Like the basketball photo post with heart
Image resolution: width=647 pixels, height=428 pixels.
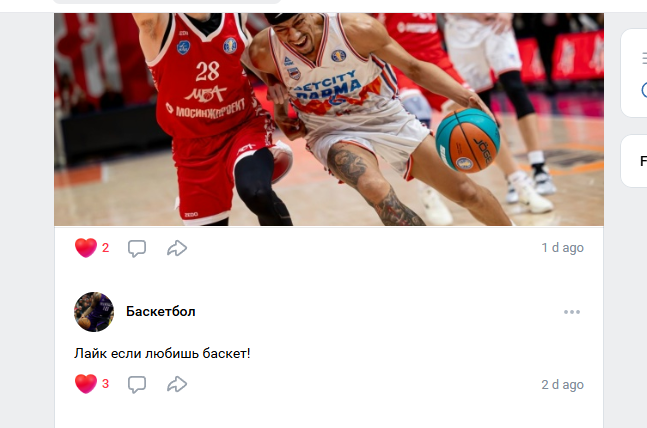[85, 248]
